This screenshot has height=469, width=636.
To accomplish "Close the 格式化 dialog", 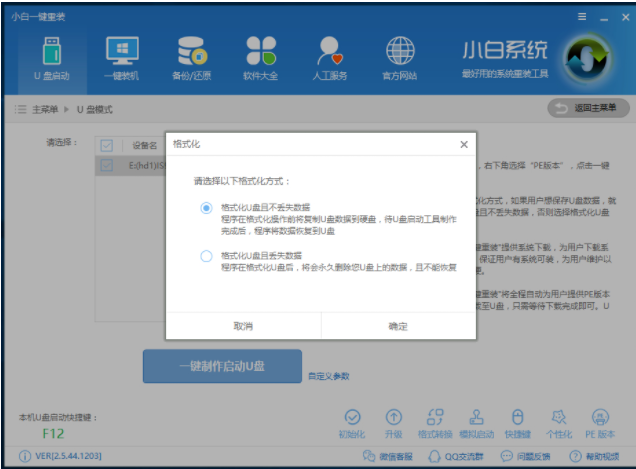I will 463,144.
